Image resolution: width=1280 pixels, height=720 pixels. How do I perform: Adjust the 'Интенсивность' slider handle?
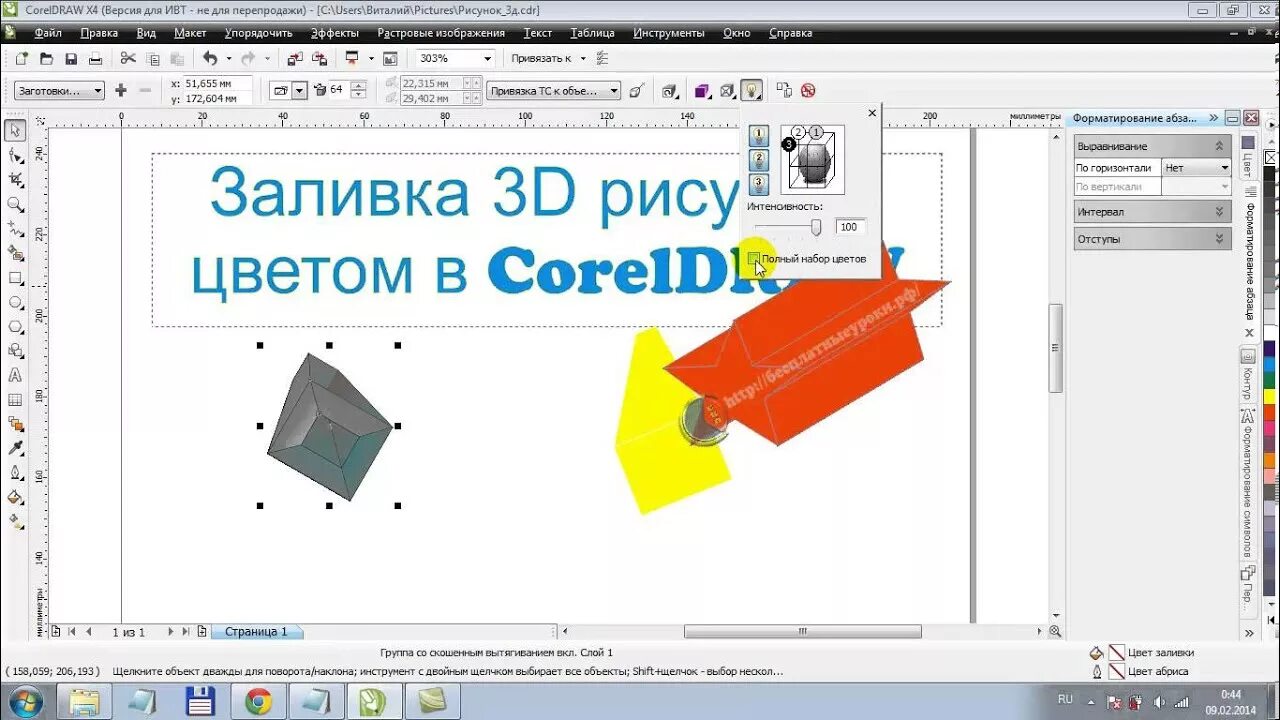(816, 228)
